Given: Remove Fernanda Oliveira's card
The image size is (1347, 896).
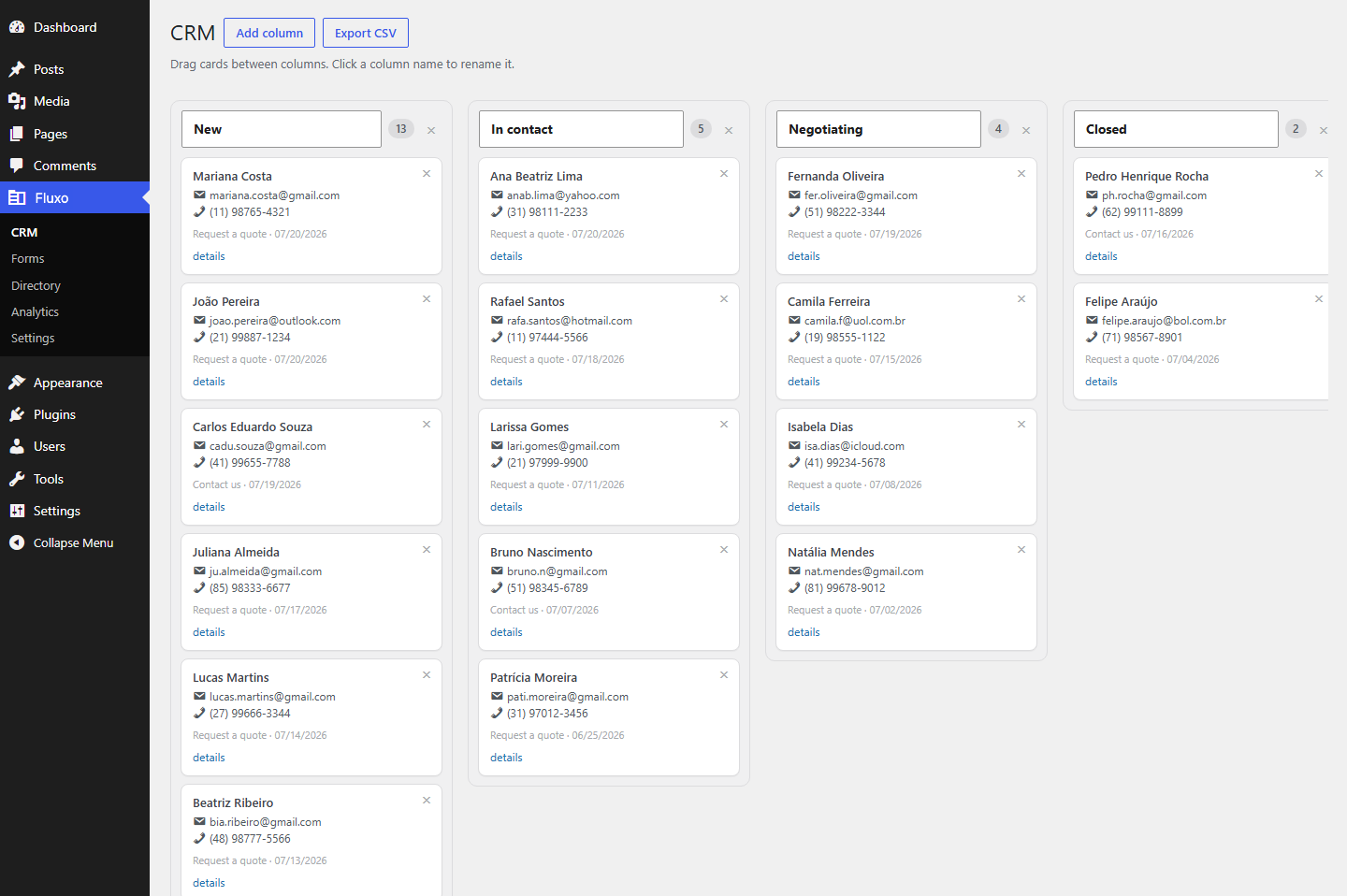Looking at the screenshot, I should pyautogui.click(x=1021, y=174).
